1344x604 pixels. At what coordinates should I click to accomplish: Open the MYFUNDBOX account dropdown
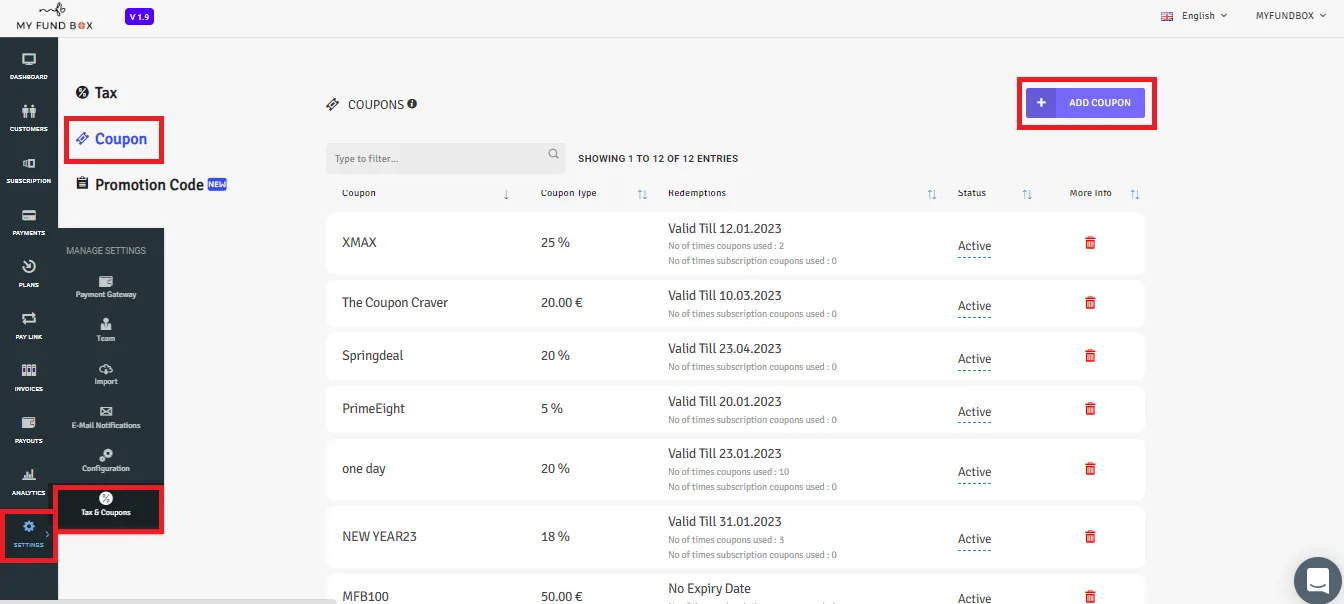pos(1289,16)
